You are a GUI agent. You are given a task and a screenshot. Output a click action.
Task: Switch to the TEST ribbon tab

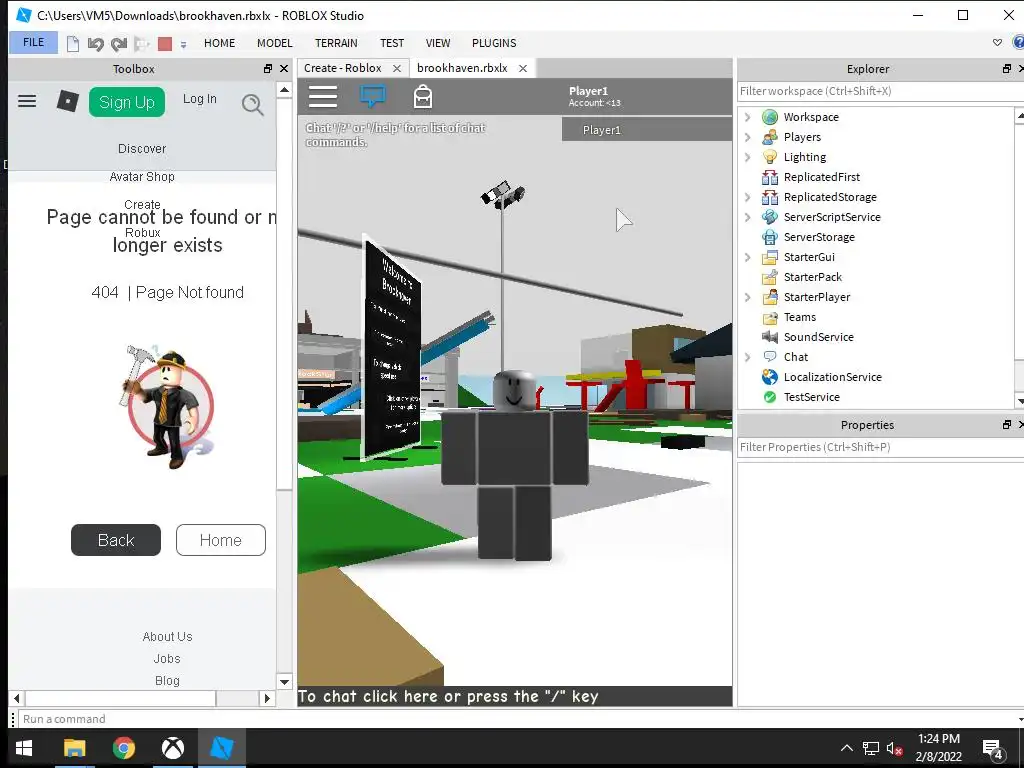392,43
